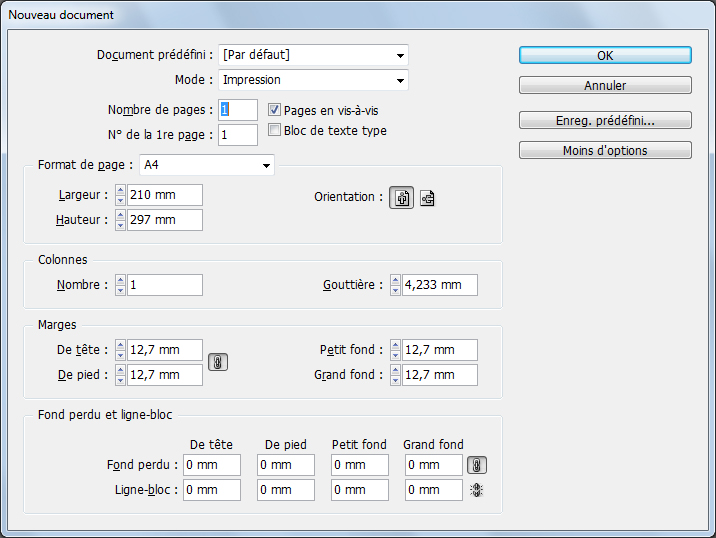This screenshot has width=716, height=538.
Task: Open Document prédéfini dropdown
Action: (313, 55)
